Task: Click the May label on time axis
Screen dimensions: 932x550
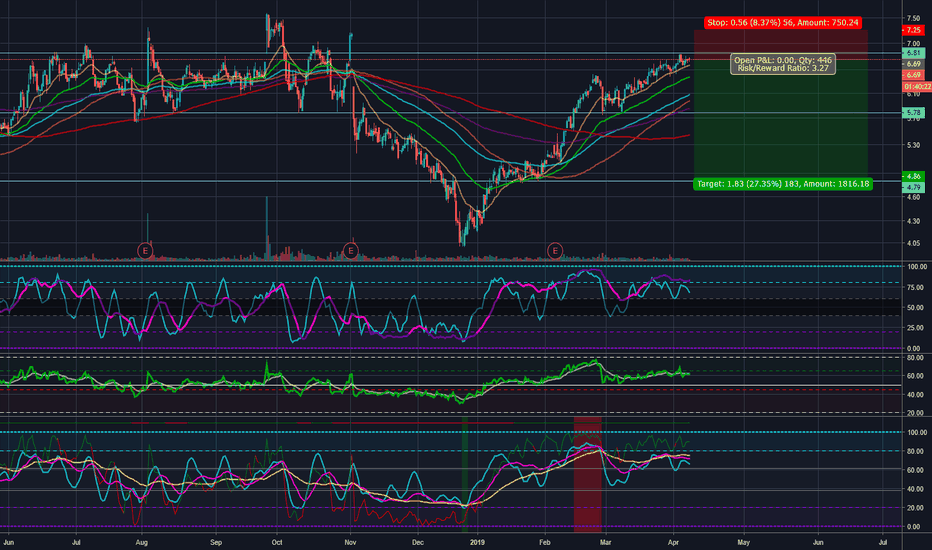Action: tap(744, 542)
